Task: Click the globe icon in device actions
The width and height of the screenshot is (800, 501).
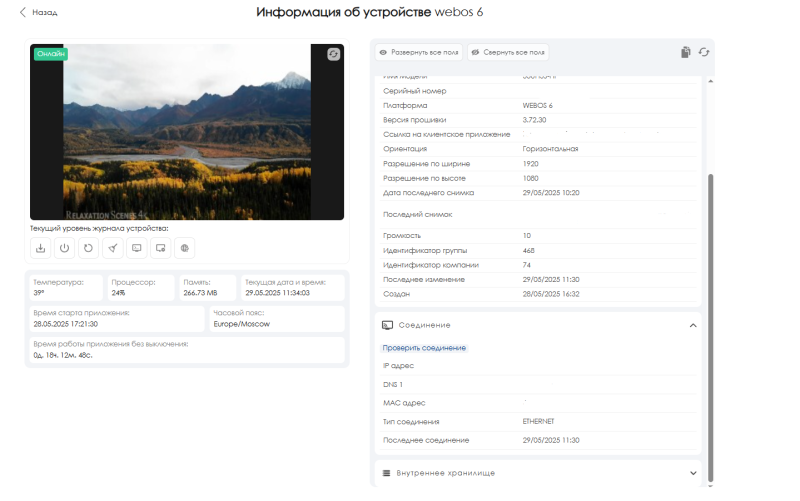Action: (185, 248)
